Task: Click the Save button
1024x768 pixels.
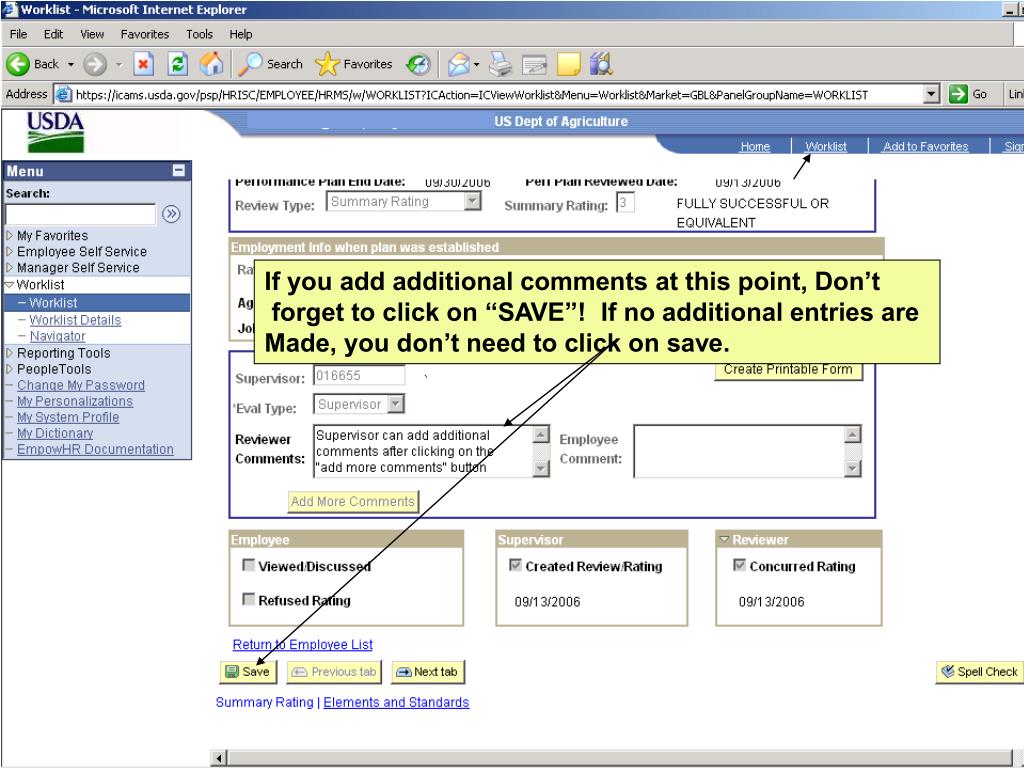Action: 248,672
